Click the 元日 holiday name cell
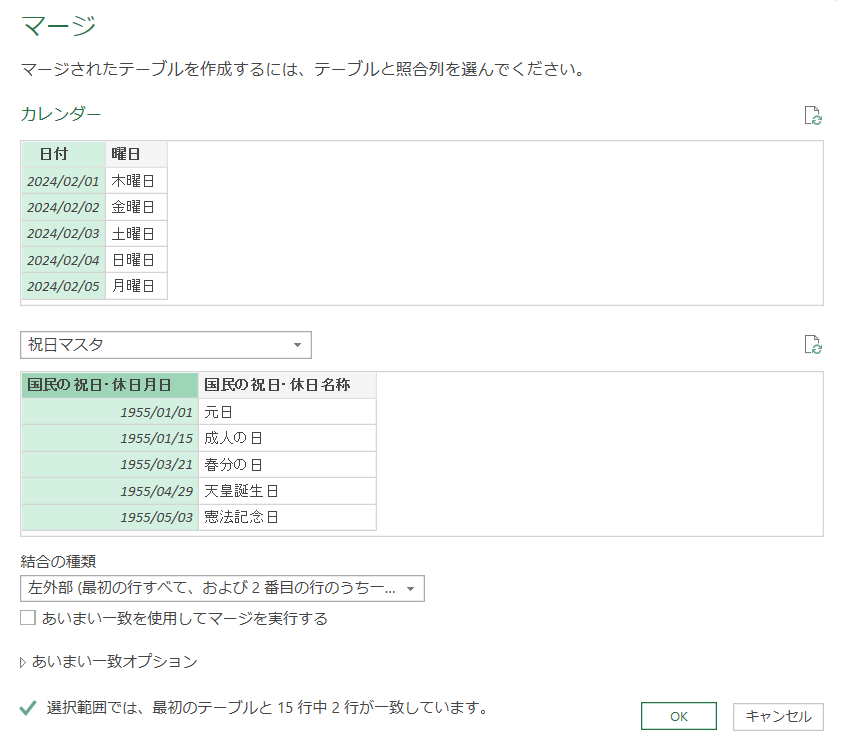 point(287,412)
